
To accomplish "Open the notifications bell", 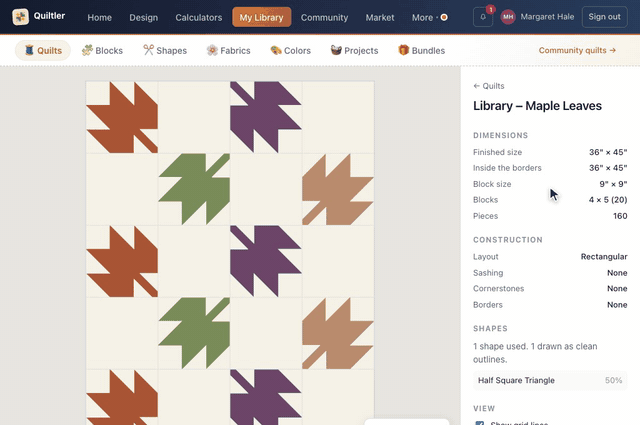I will 483,17.
